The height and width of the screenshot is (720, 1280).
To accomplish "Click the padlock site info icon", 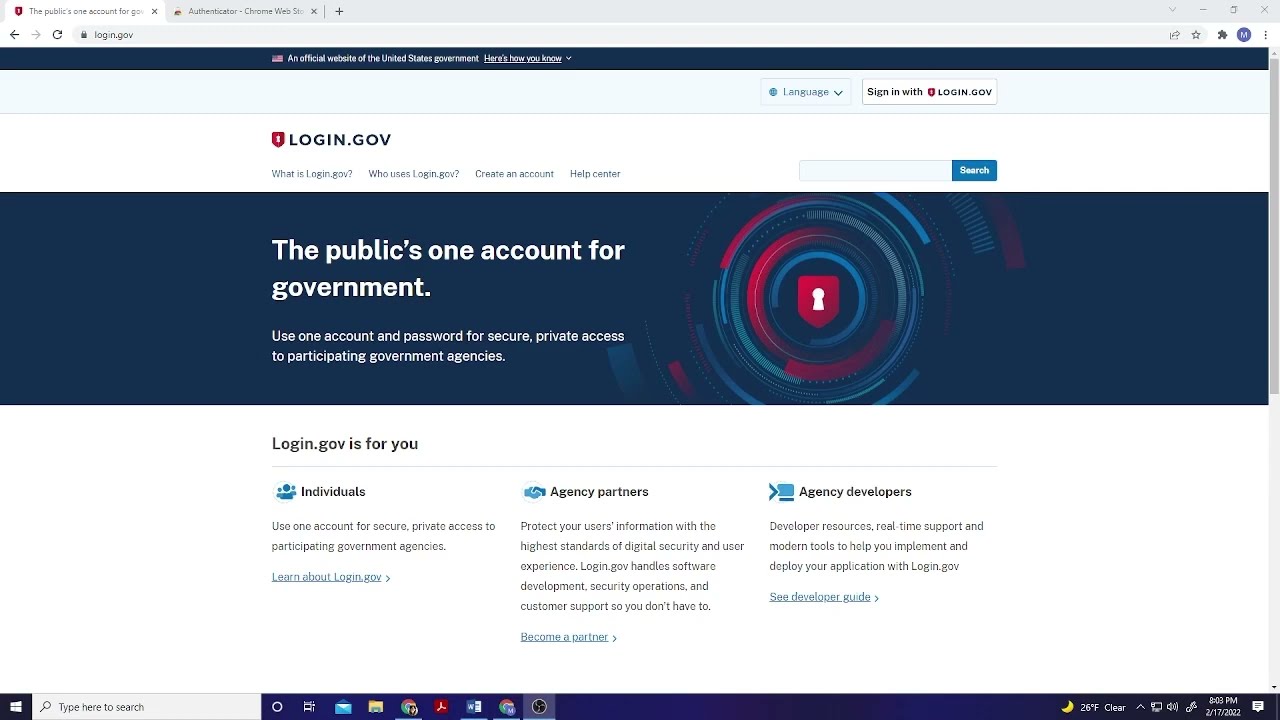I will click(84, 35).
